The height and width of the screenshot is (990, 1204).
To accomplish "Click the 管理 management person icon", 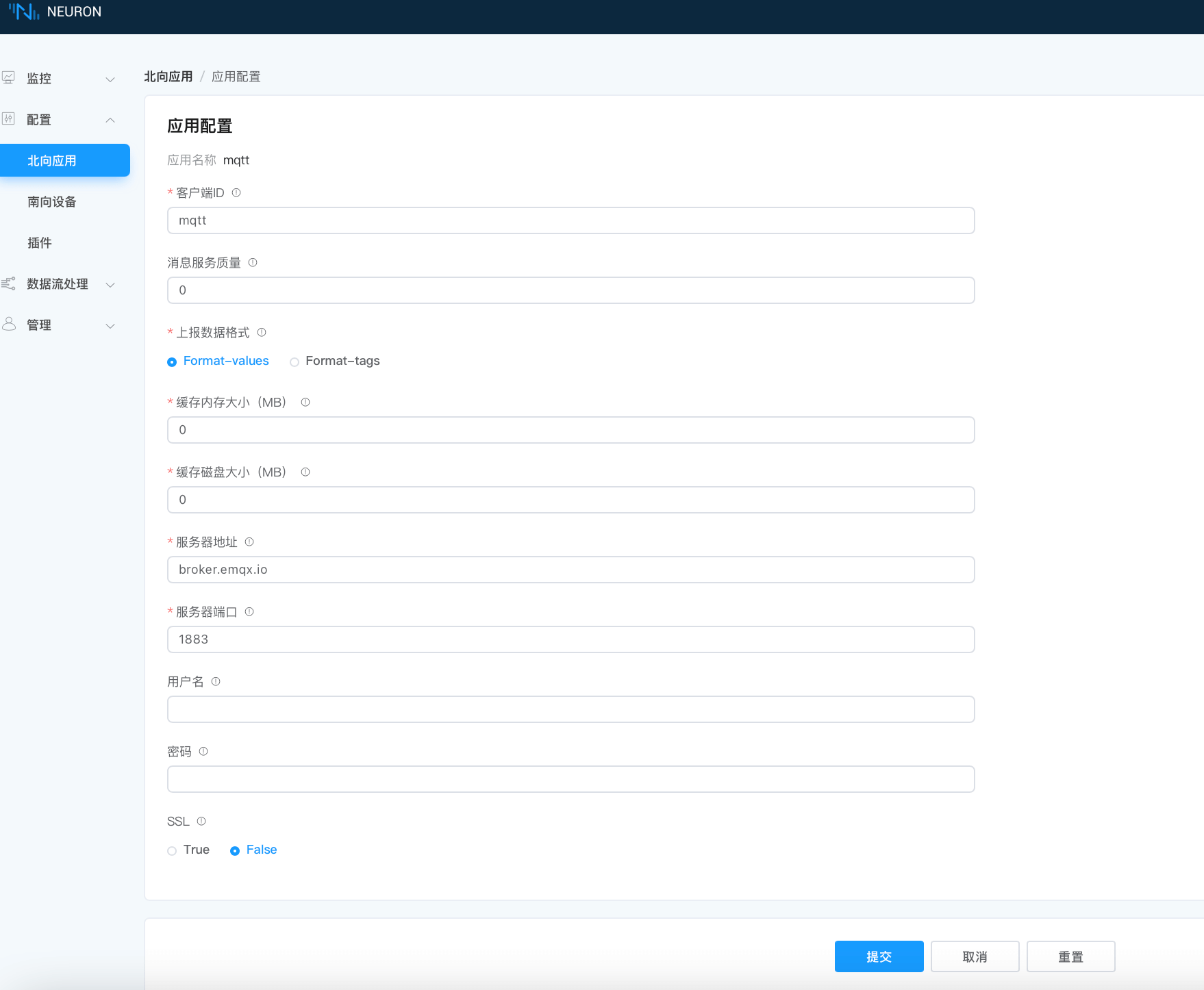I will (x=9, y=325).
